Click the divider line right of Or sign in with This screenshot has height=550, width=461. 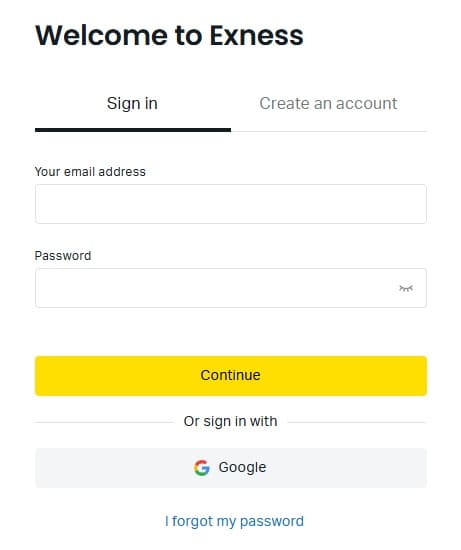[x=357, y=423]
